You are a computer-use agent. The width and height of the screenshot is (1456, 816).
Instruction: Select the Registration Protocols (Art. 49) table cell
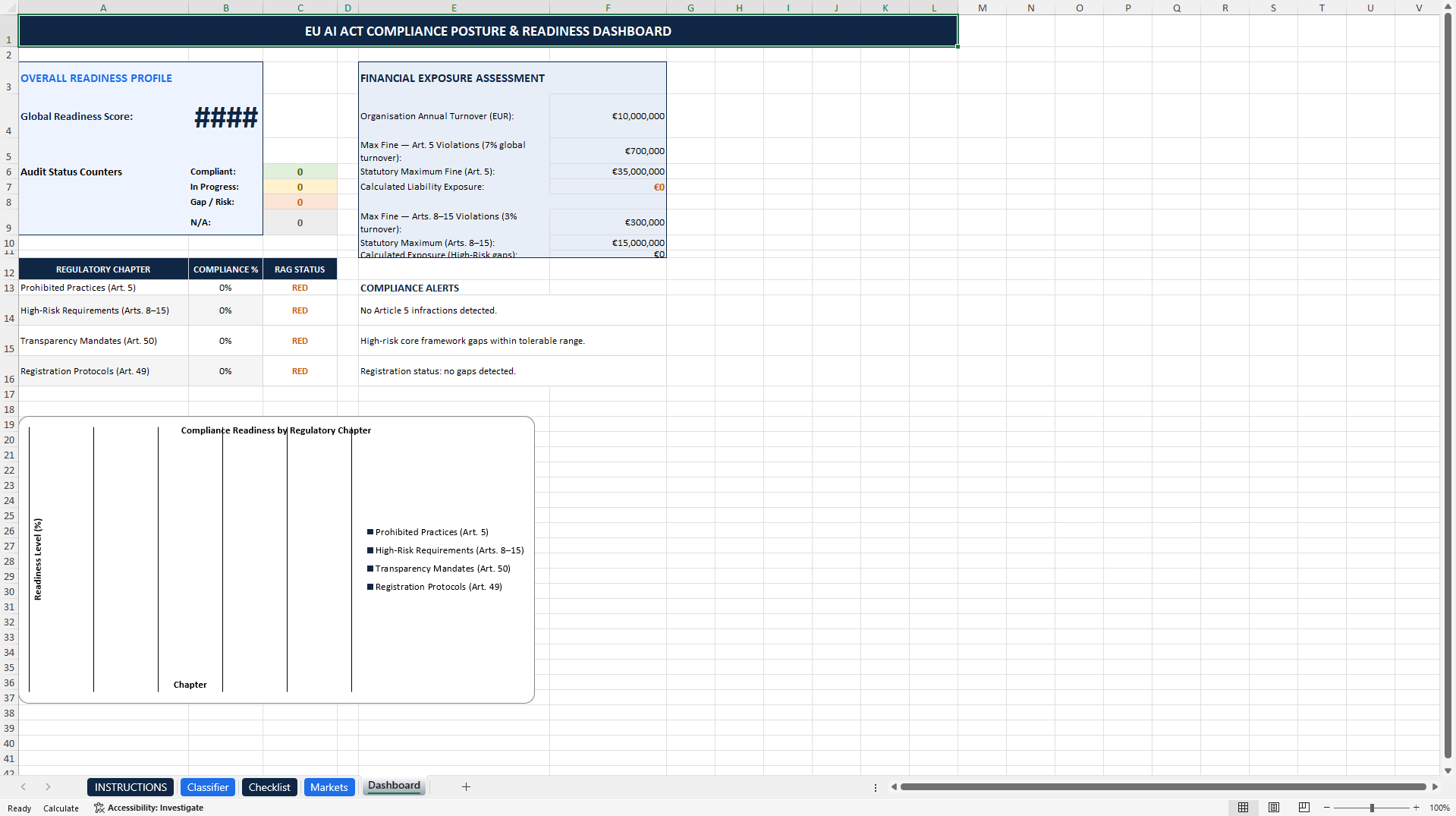point(103,371)
